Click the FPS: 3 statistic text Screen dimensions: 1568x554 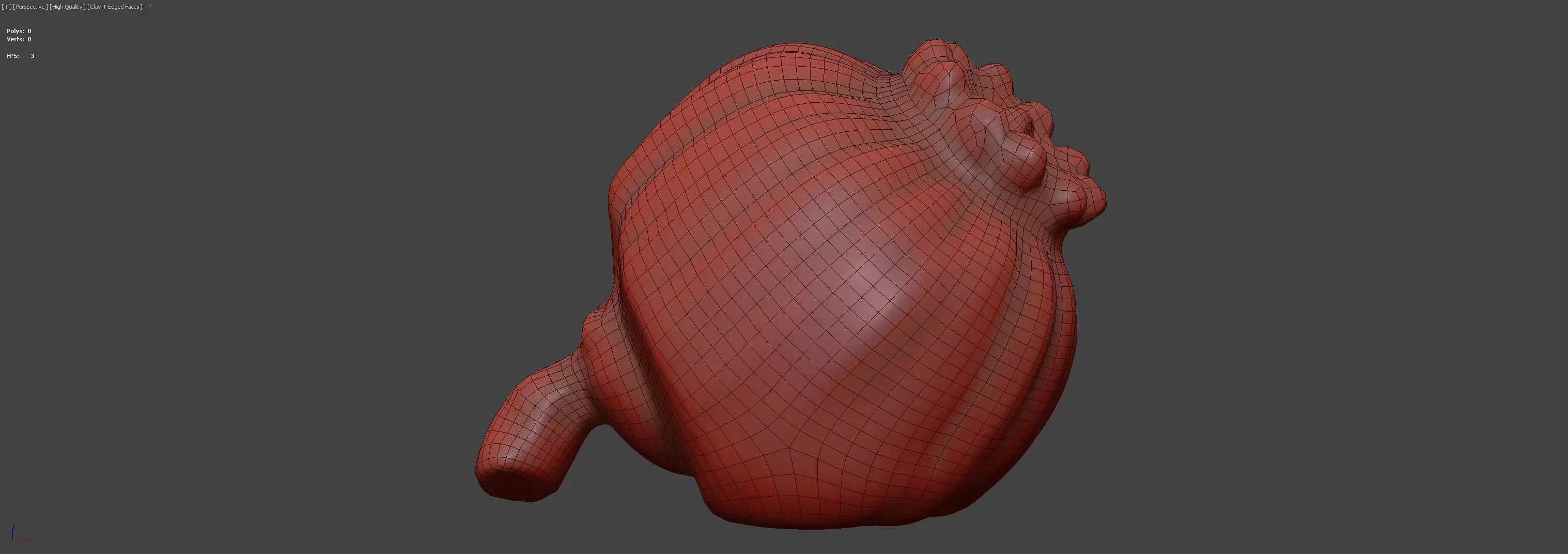pyautogui.click(x=20, y=56)
